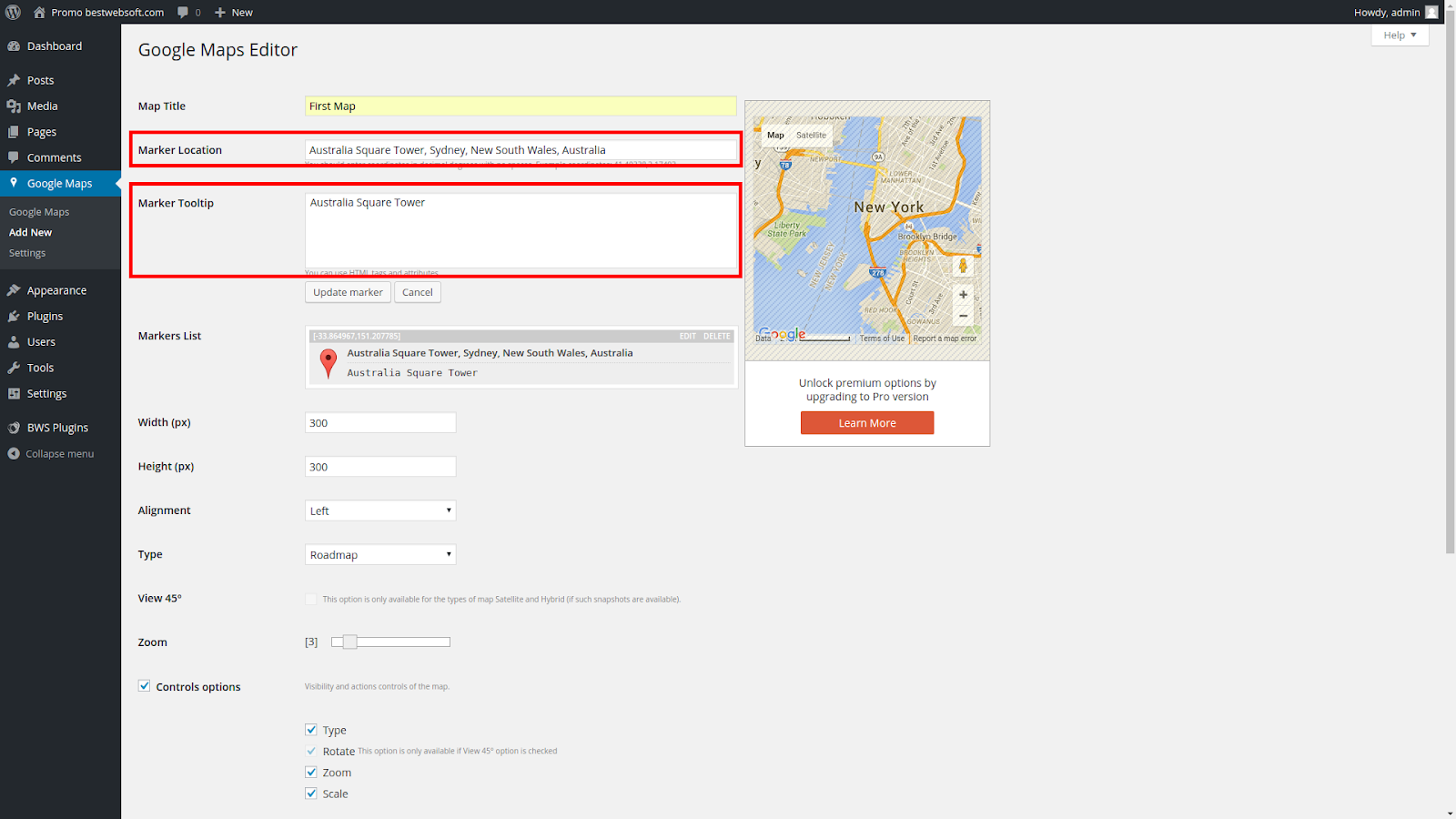
Task: Click the Cancel button
Action: pos(418,292)
